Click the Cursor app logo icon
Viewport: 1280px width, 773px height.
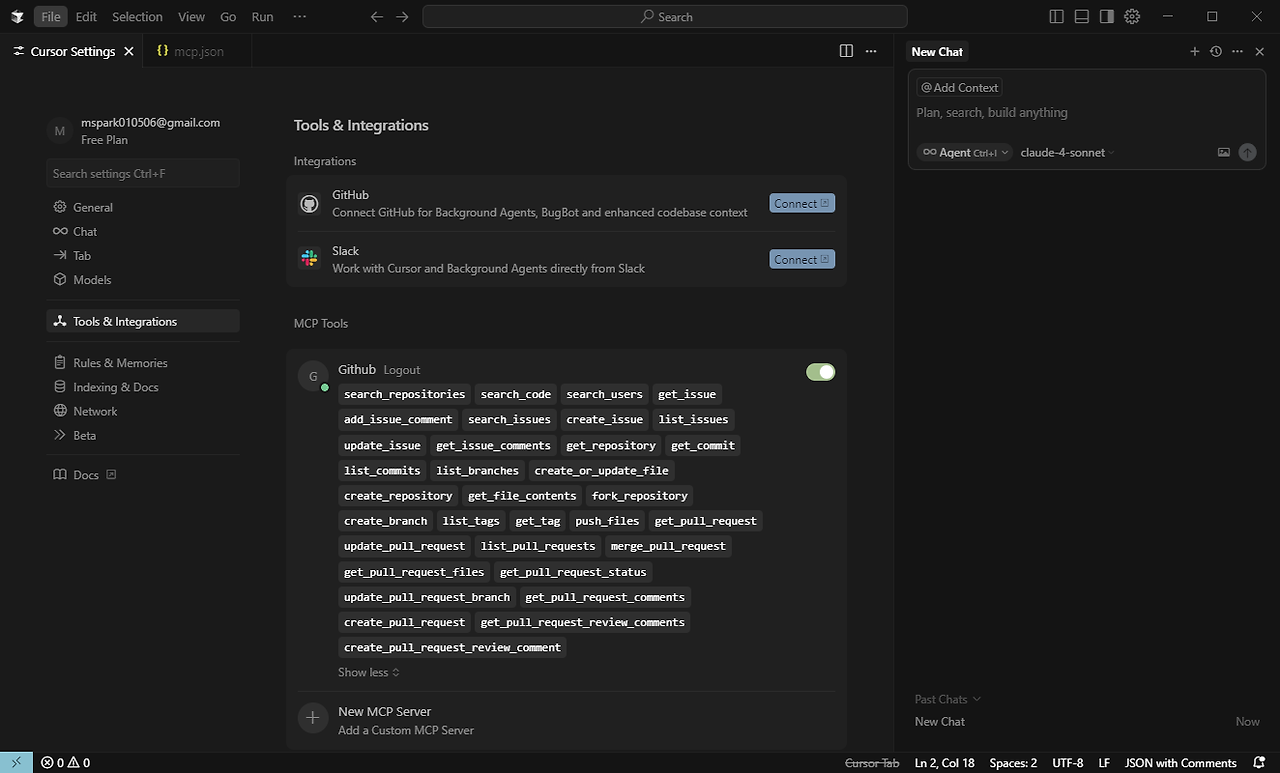[17, 17]
